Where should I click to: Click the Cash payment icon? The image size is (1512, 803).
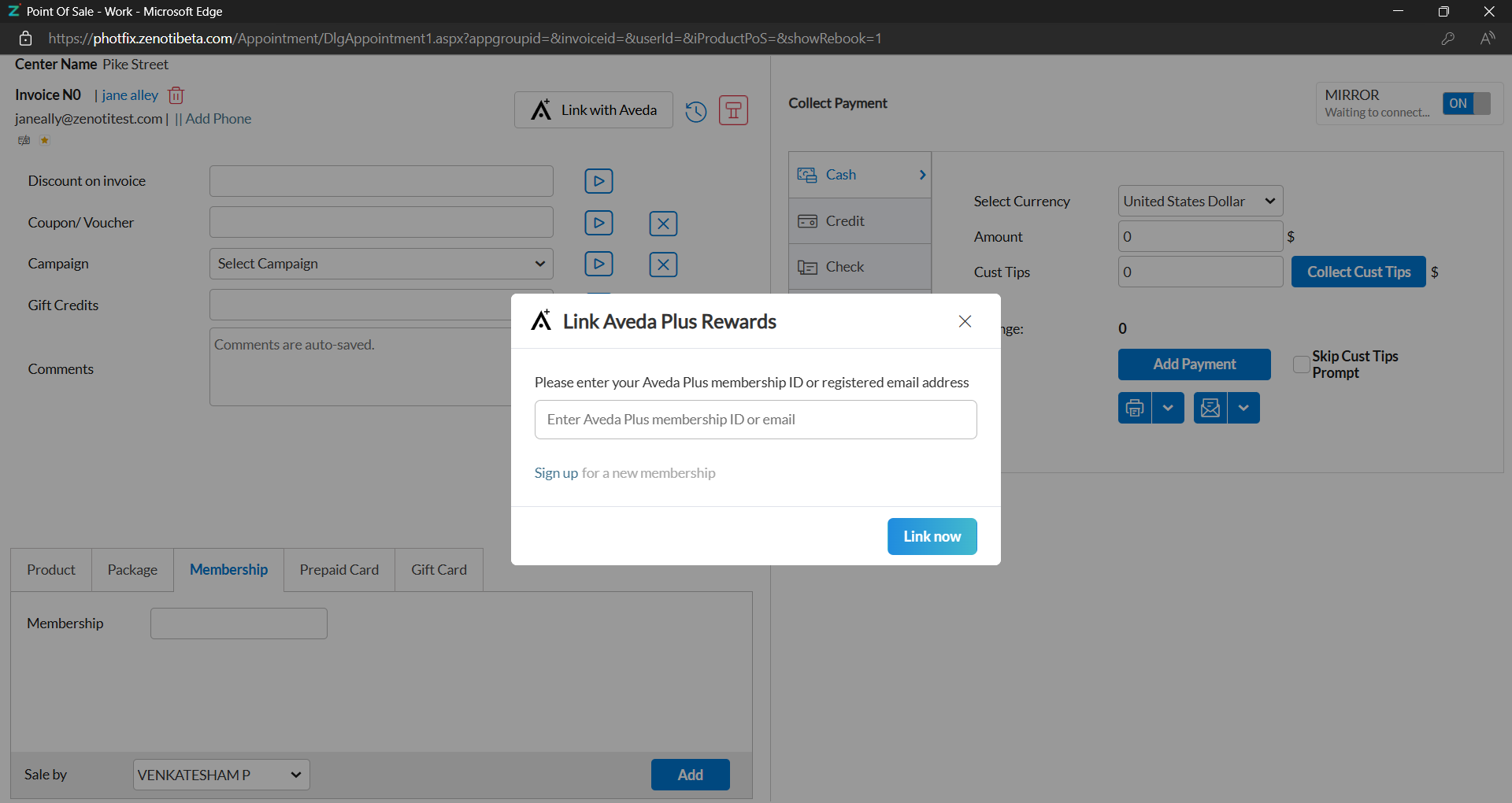[807, 175]
